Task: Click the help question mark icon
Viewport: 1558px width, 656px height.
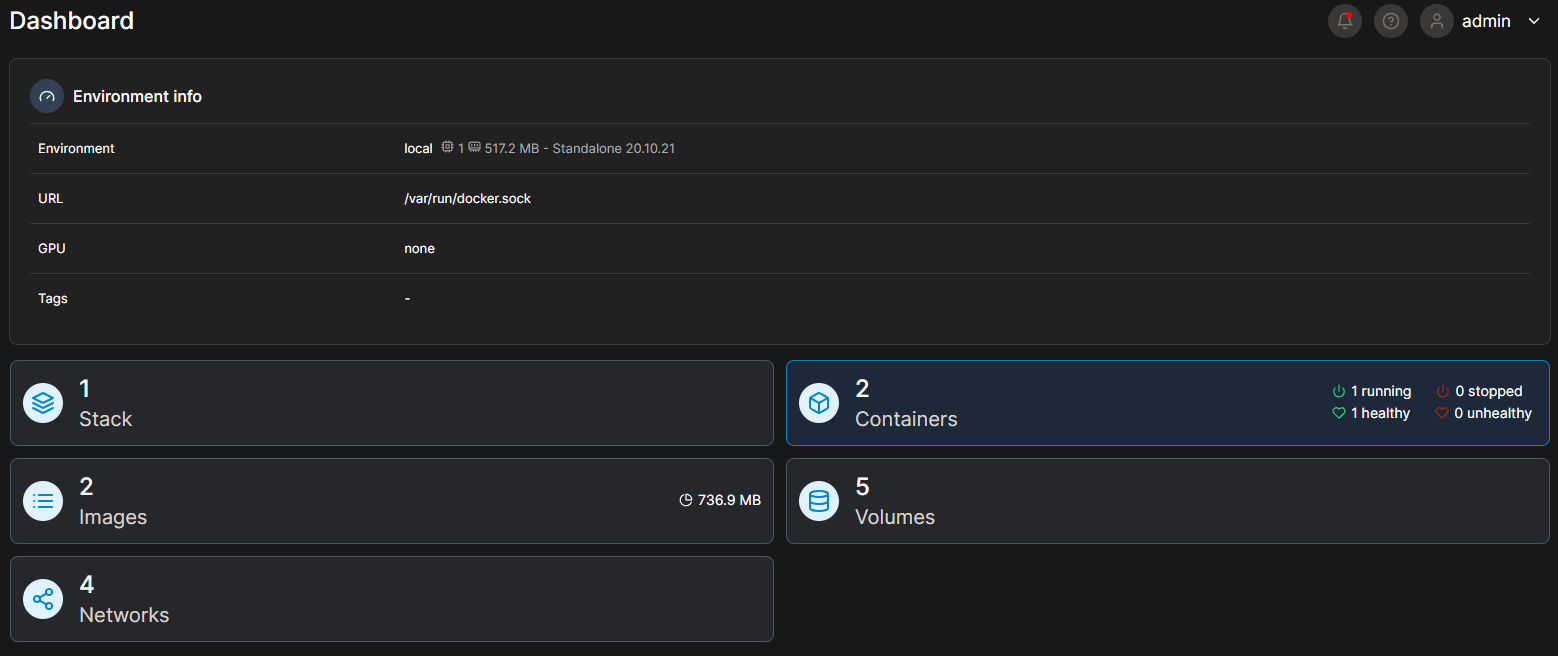Action: [x=1391, y=21]
